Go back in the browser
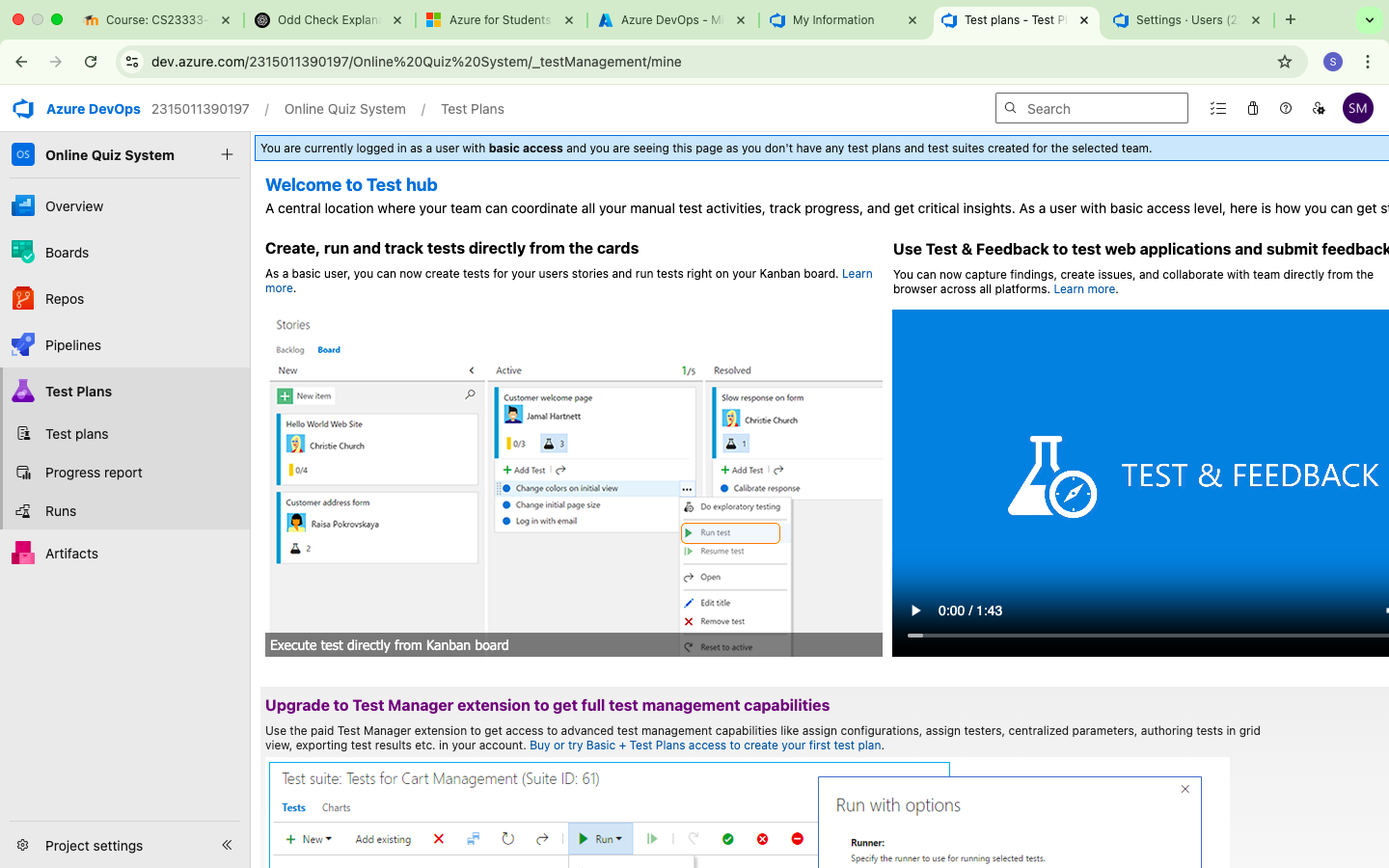This screenshot has height=868, width=1389. 21,62
